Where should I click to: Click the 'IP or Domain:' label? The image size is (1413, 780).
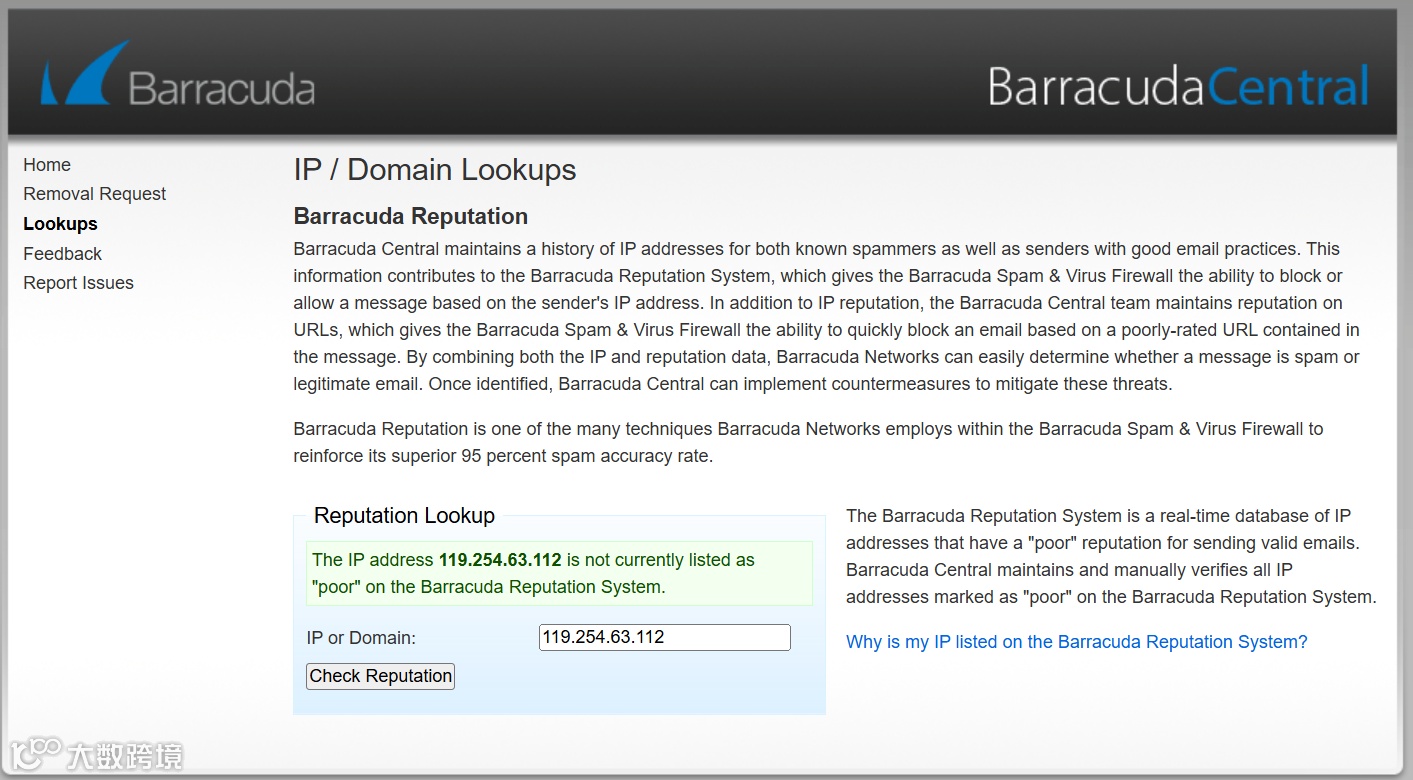(x=361, y=638)
